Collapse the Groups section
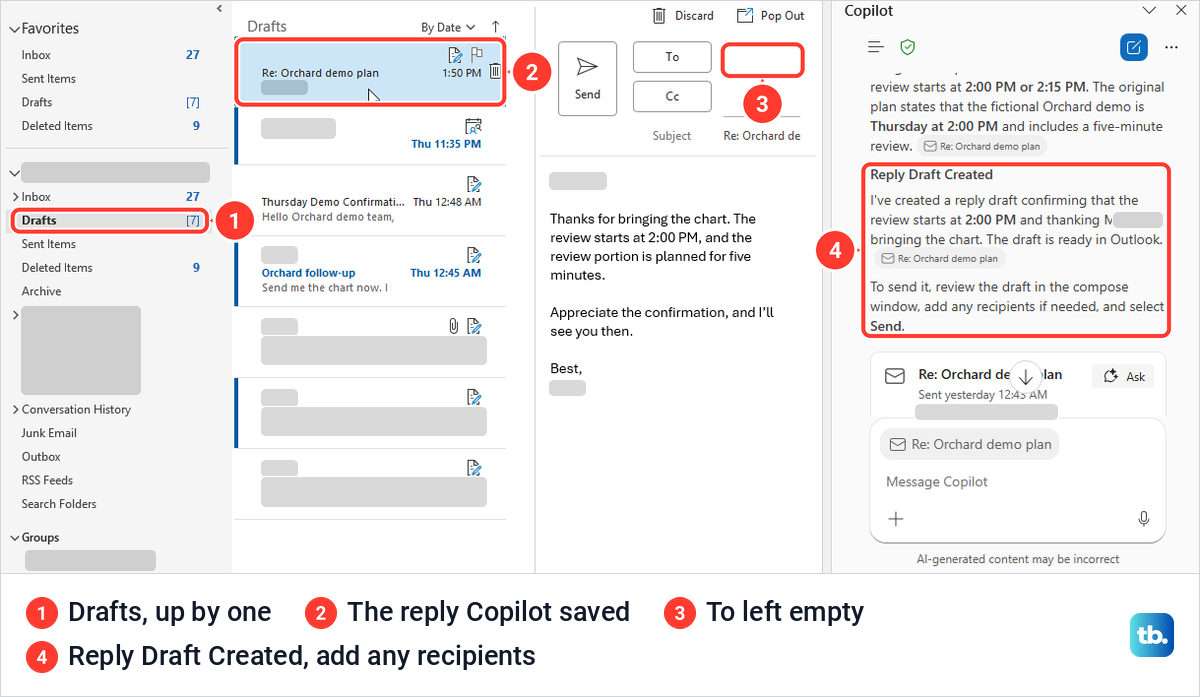 pyautogui.click(x=14, y=537)
